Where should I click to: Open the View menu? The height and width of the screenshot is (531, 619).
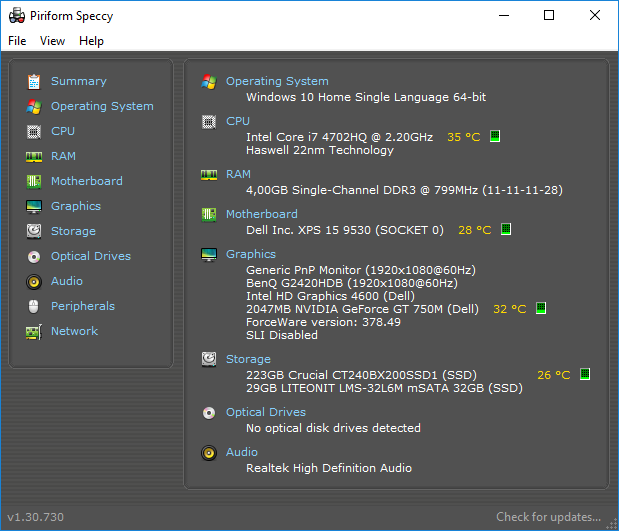click(52, 41)
